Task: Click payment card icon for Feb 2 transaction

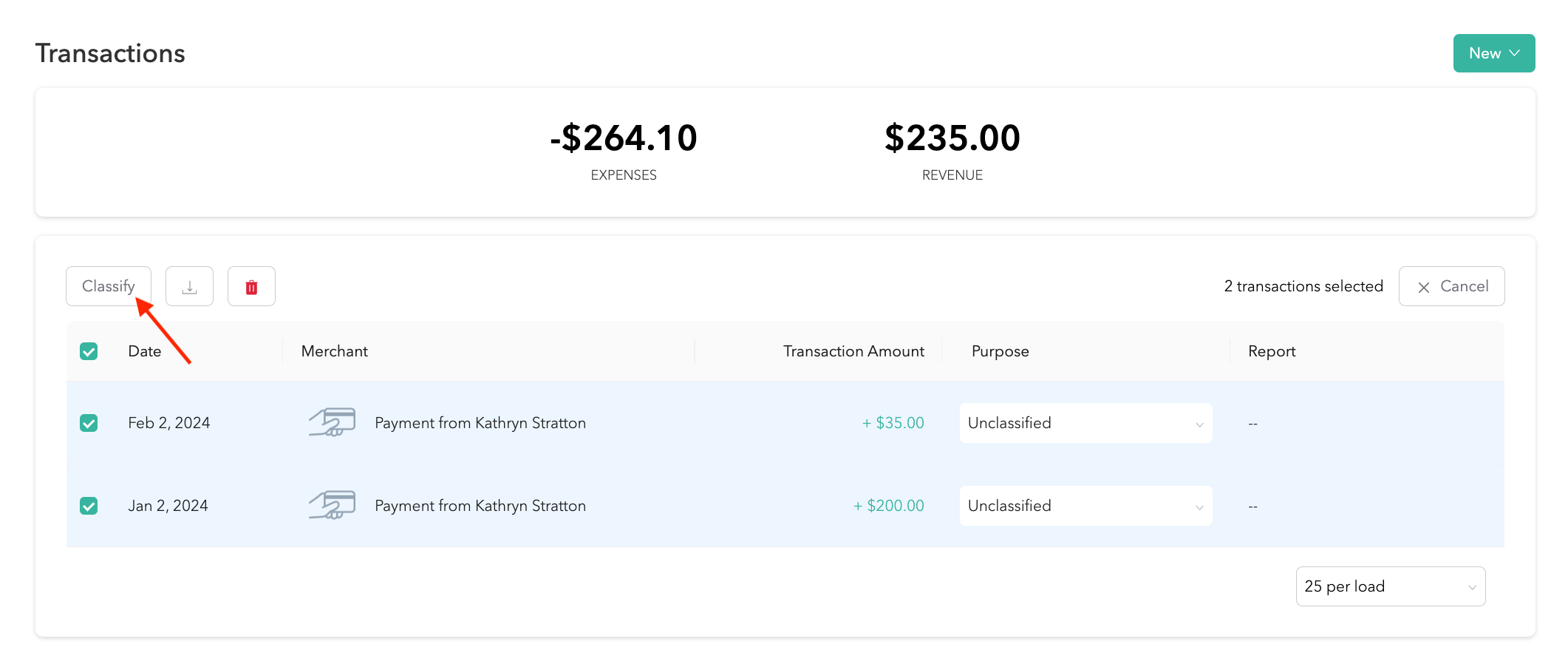Action: [x=332, y=423]
